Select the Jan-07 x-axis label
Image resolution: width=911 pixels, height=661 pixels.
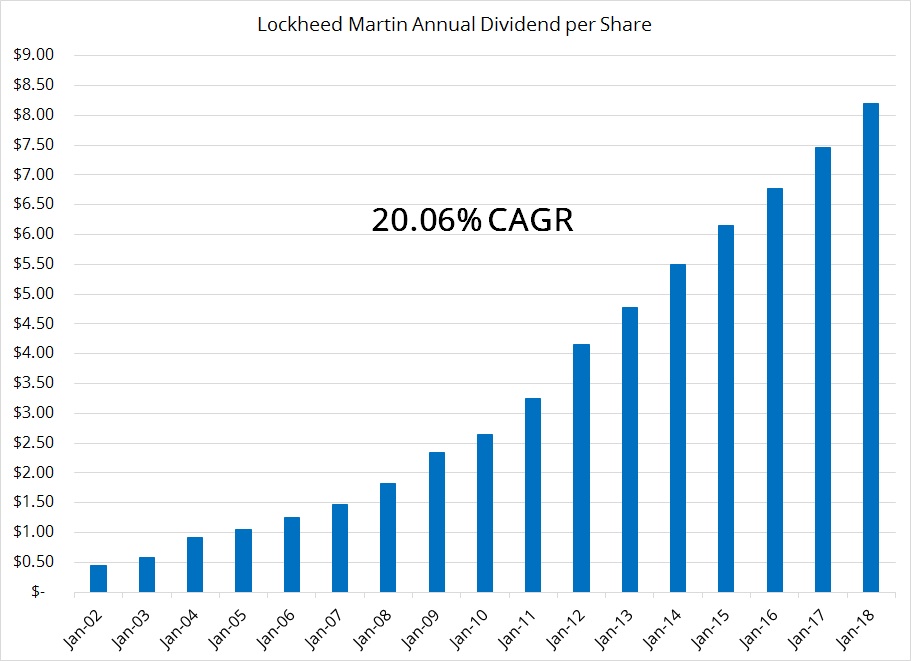(x=324, y=630)
